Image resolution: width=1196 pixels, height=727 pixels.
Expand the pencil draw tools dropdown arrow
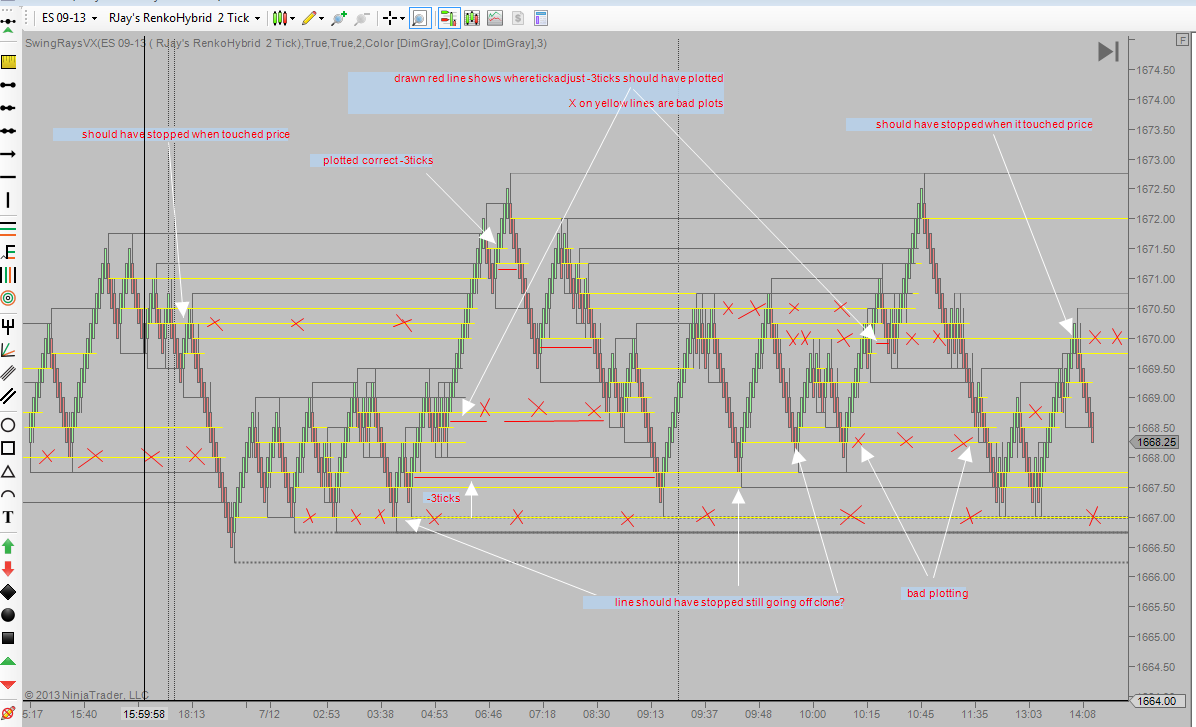321,18
